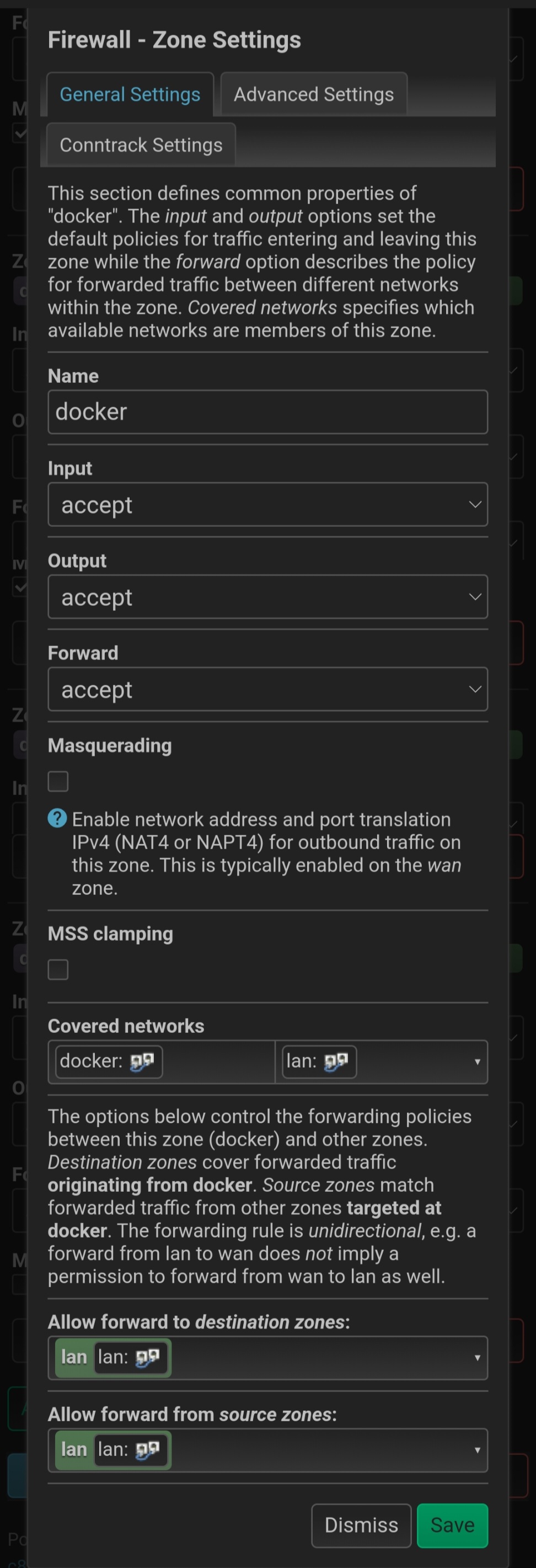This screenshot has height=1568, width=536.
Task: Enable the MSS clamping checkbox
Action: (58, 969)
